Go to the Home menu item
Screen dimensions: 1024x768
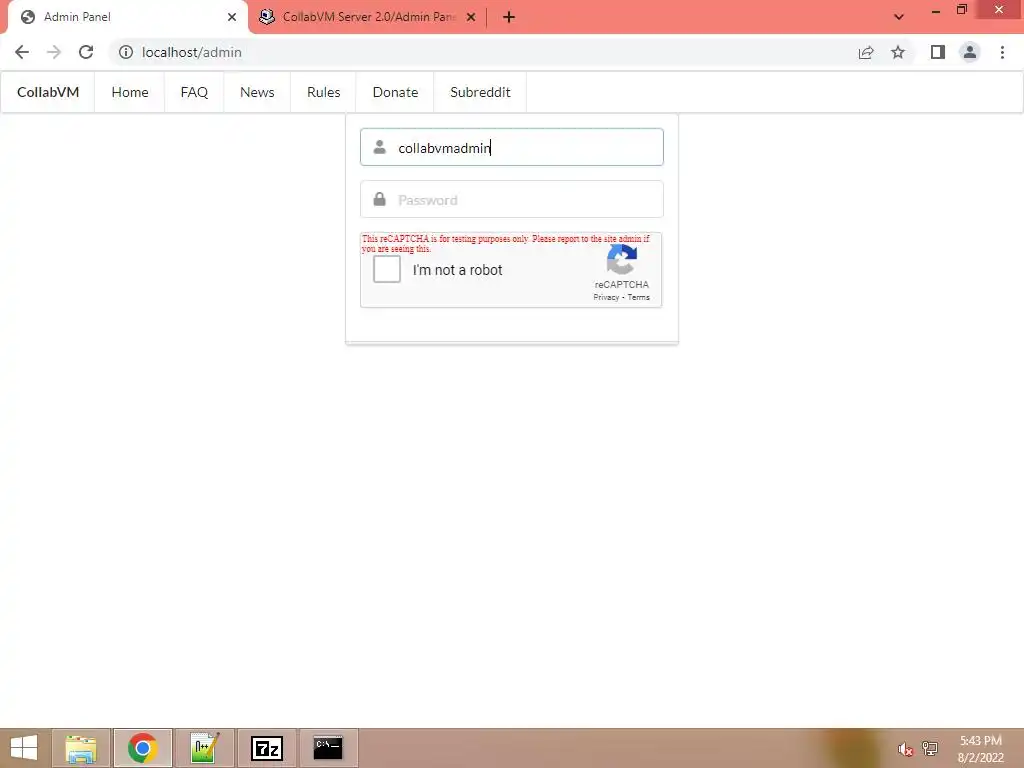pyautogui.click(x=130, y=92)
